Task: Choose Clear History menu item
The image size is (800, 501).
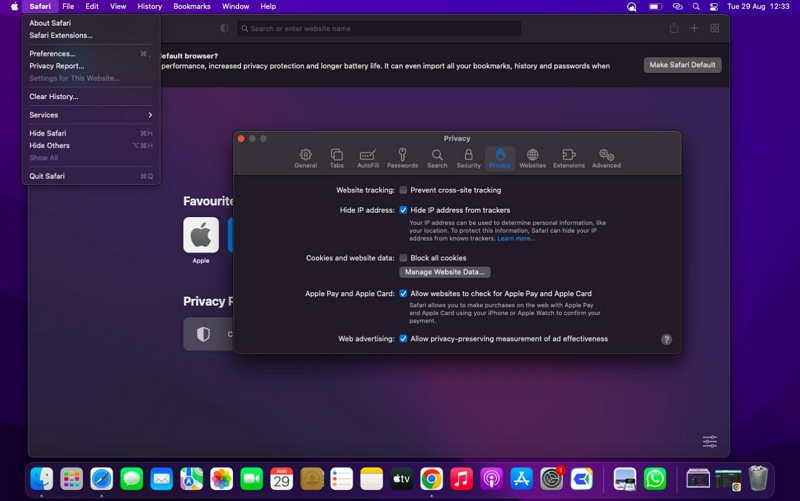Action: point(91,96)
